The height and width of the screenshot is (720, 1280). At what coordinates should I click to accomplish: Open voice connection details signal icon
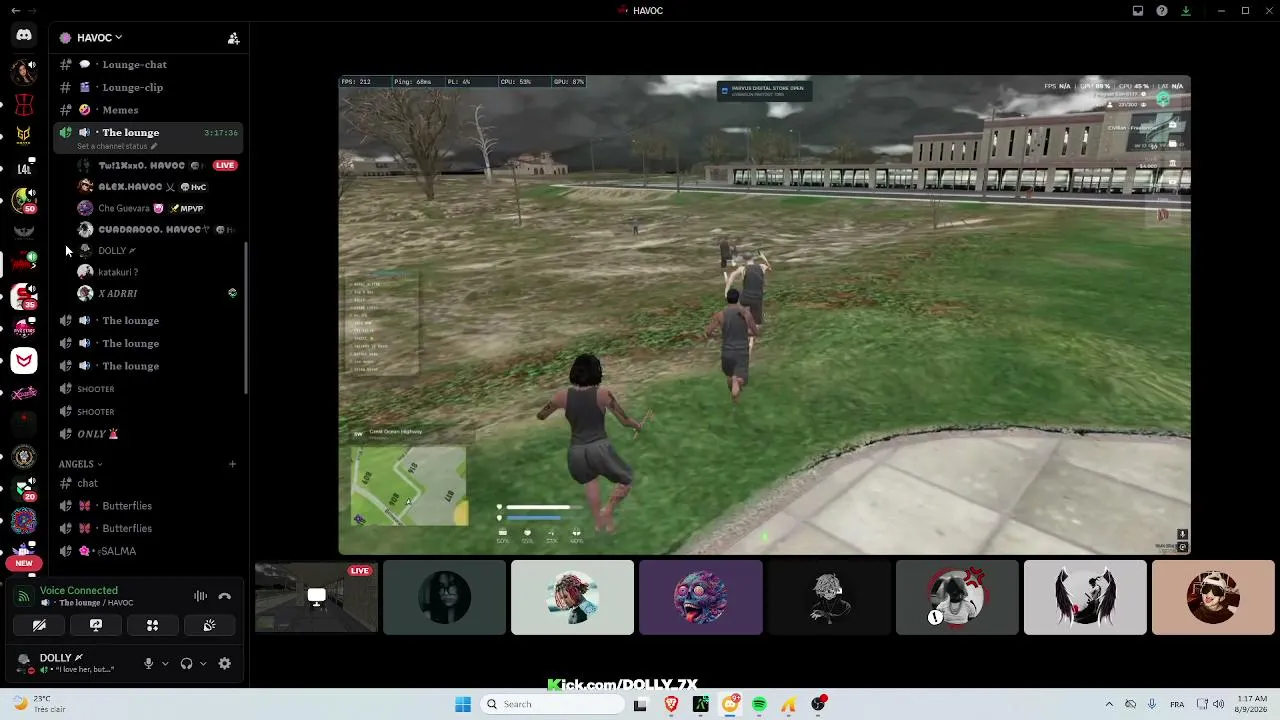[x=23, y=596]
